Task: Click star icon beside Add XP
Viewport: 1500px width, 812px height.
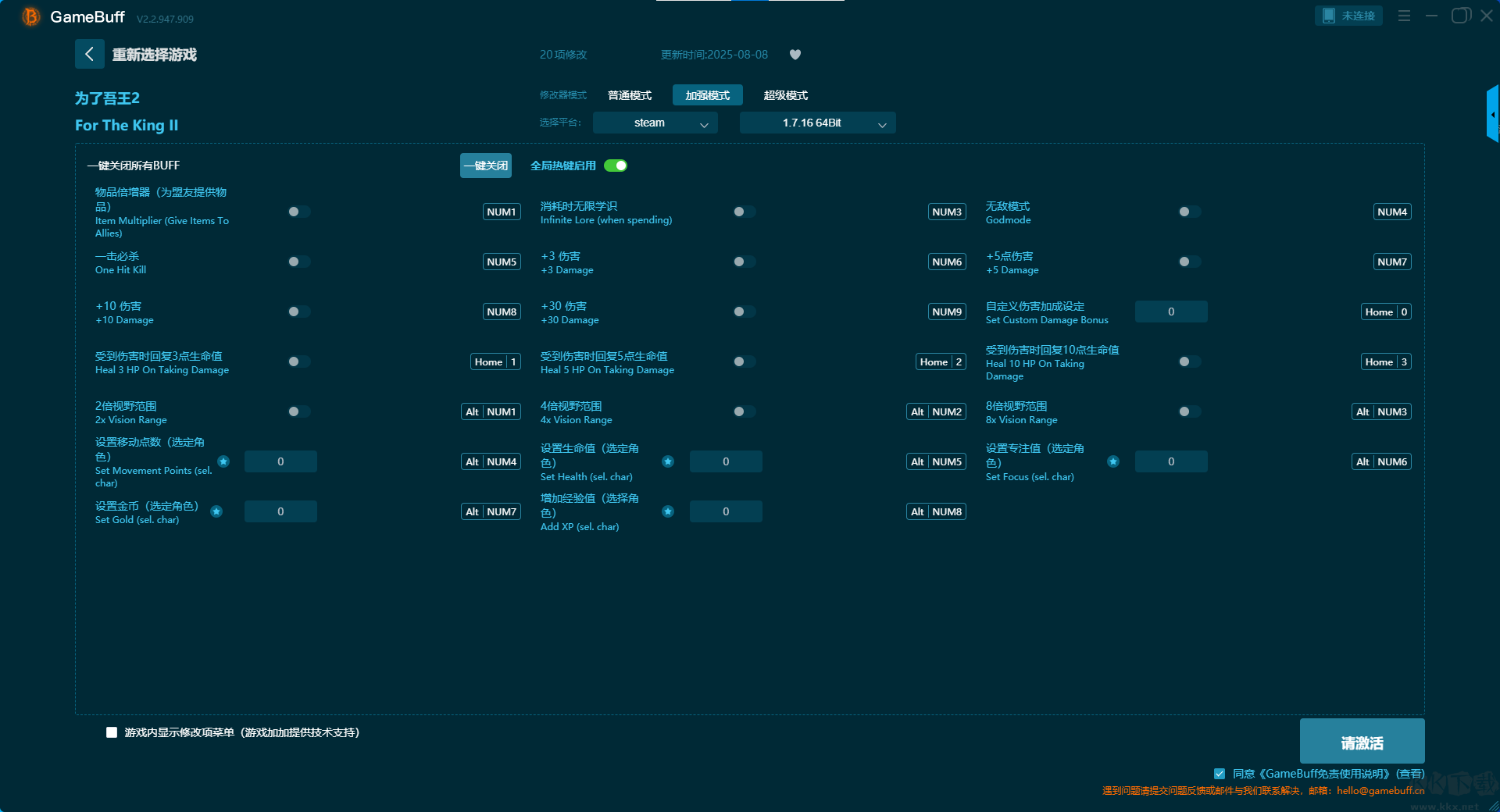Action: [x=668, y=511]
